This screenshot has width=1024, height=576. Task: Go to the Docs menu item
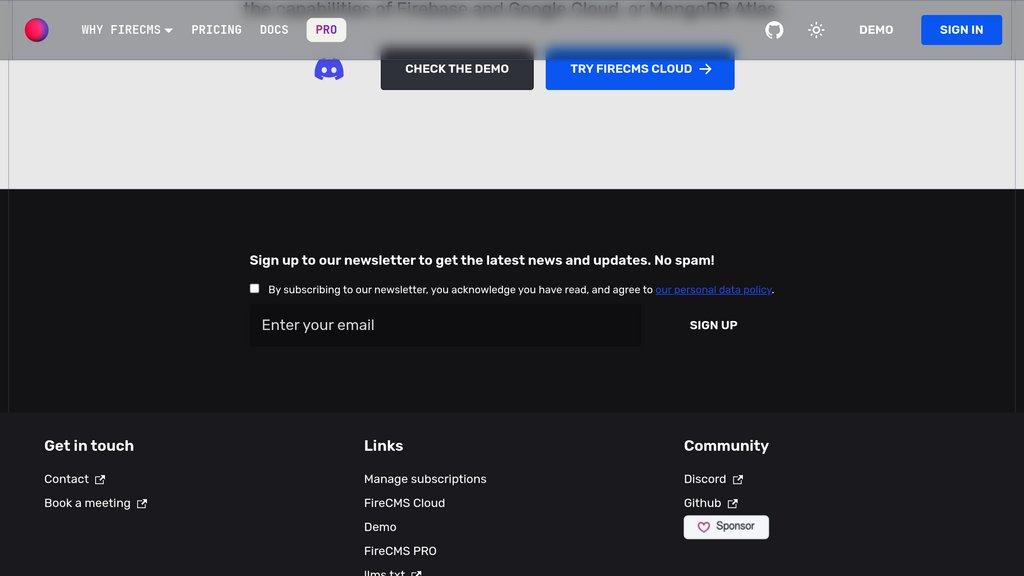[x=274, y=30]
